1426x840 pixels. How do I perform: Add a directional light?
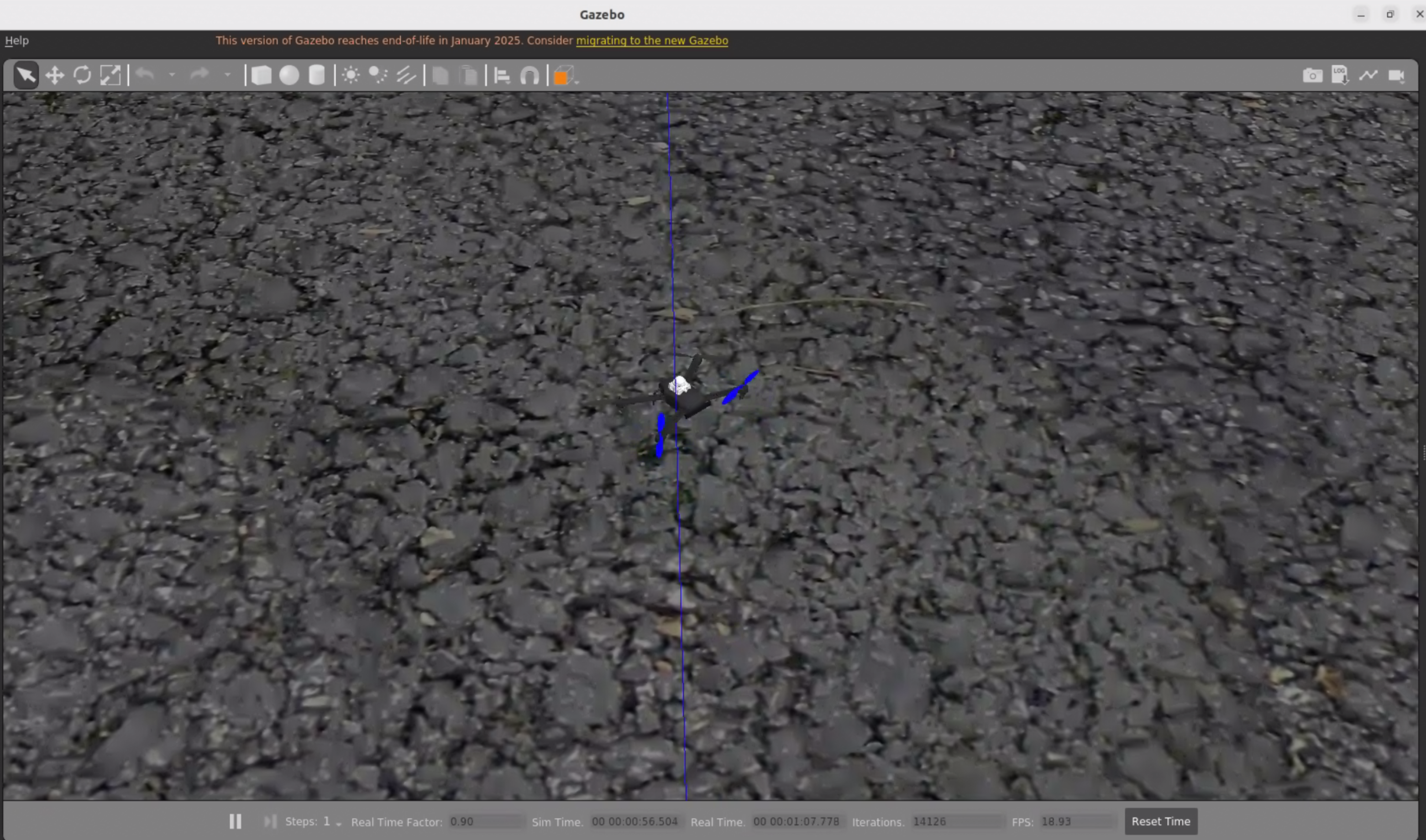coord(406,75)
